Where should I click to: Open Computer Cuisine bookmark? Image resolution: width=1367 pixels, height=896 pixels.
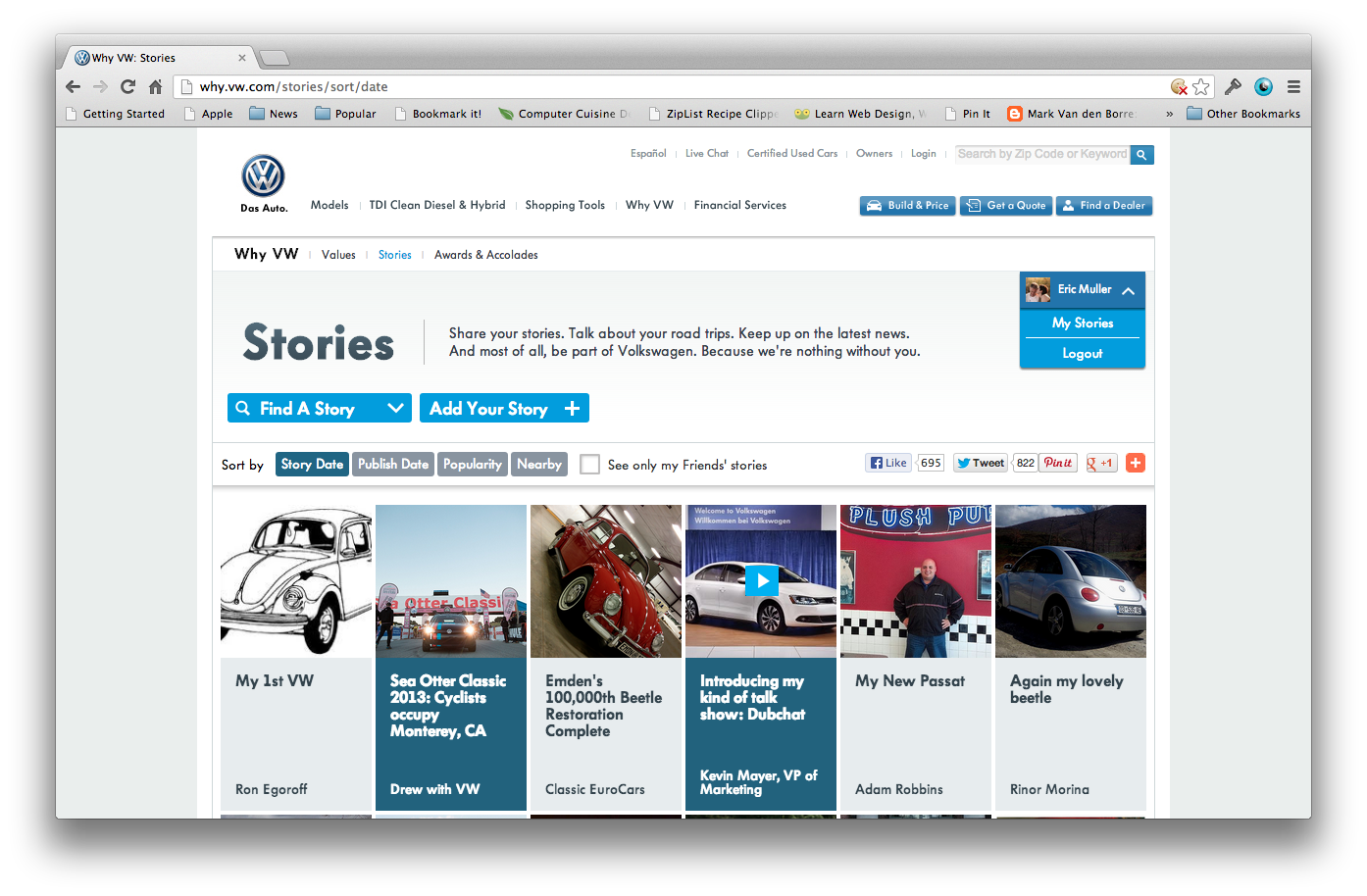click(x=564, y=114)
